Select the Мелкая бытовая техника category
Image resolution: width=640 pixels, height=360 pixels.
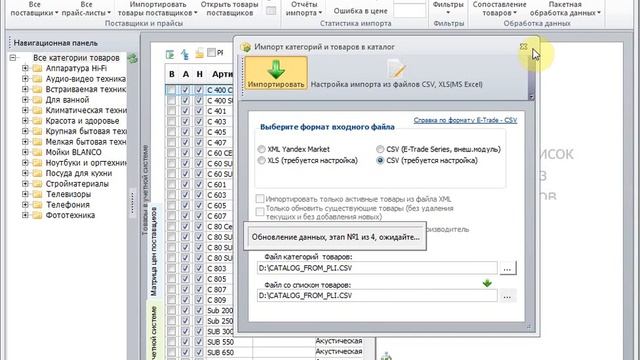click(86, 142)
